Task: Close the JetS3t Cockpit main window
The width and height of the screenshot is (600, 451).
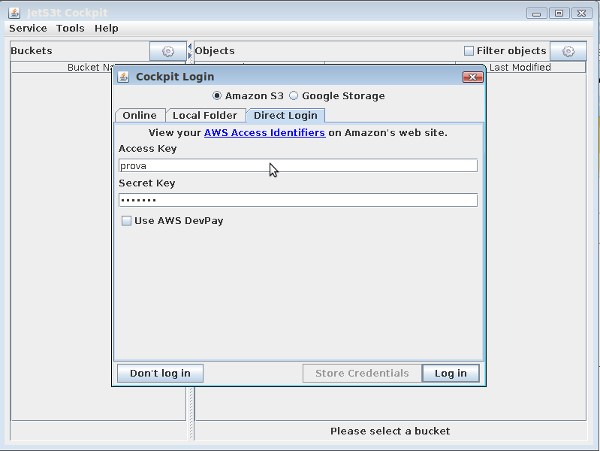Action: click(x=582, y=13)
